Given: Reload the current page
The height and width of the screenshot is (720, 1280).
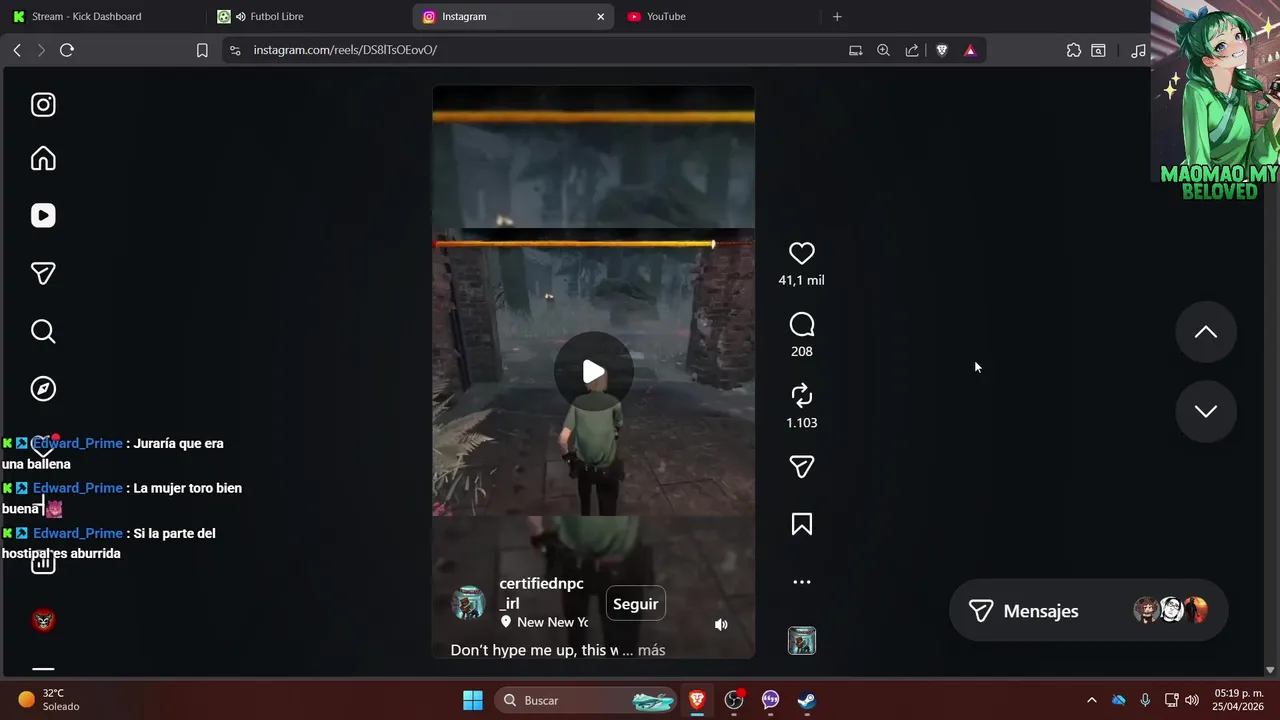Looking at the screenshot, I should click(x=67, y=50).
